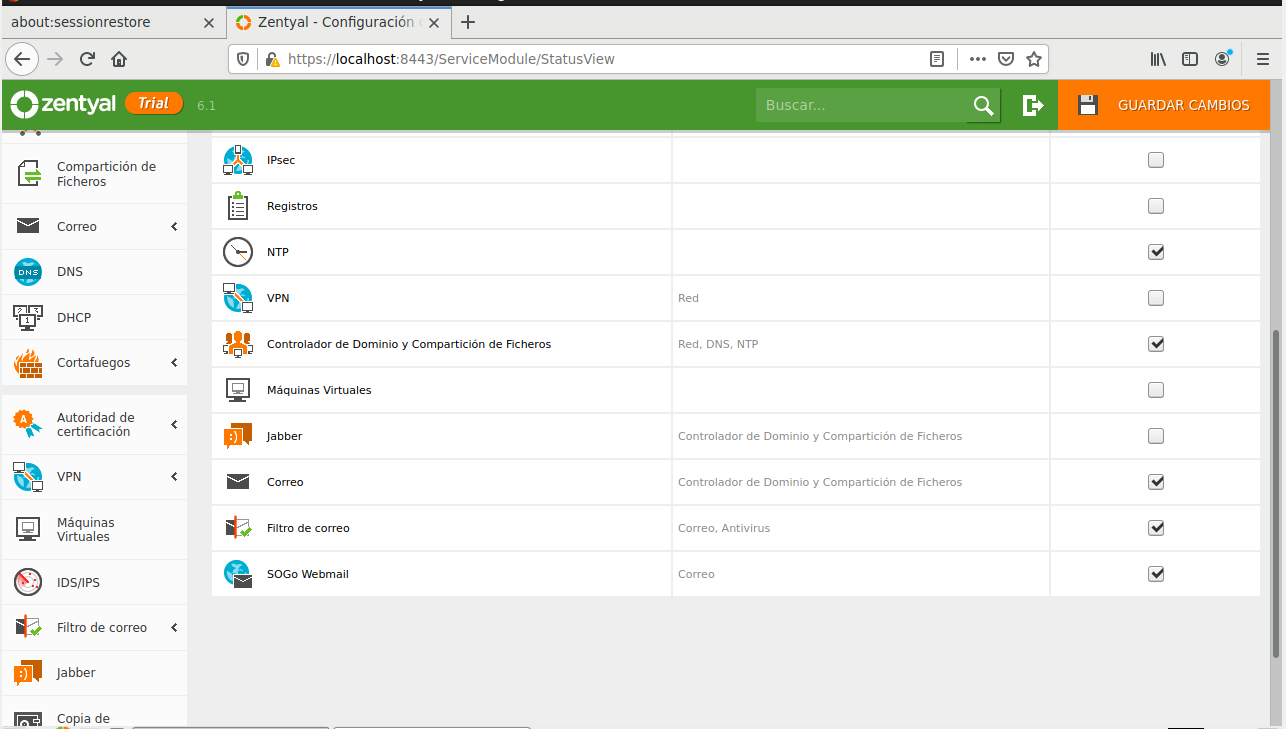The width and height of the screenshot is (1286, 729).
Task: Click the logout icon next to search
Action: [x=1033, y=105]
